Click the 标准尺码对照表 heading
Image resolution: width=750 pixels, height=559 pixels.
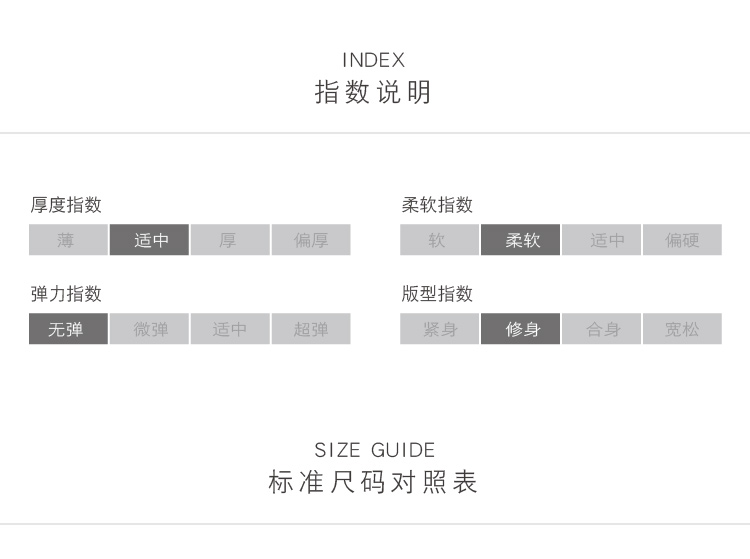(x=374, y=482)
